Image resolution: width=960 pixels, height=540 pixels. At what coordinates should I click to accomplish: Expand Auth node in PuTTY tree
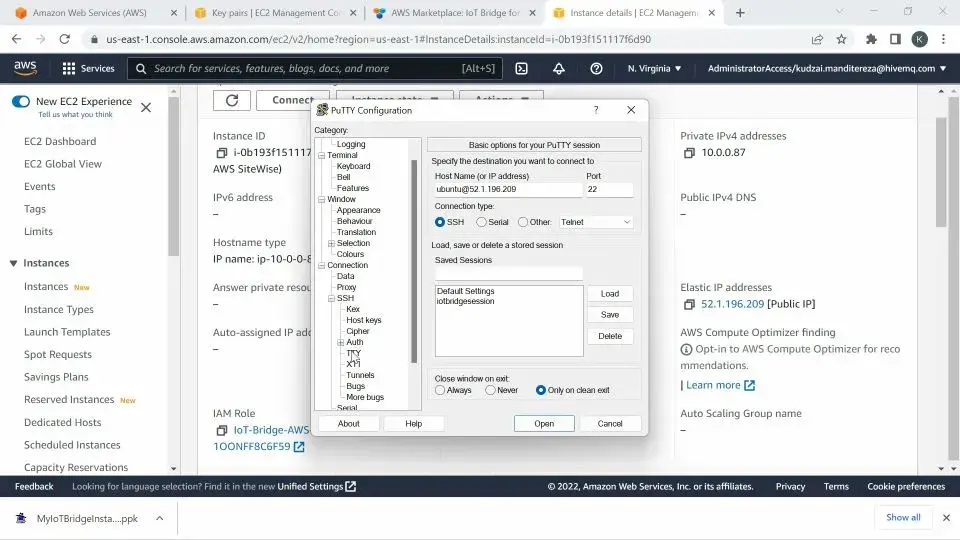pyautogui.click(x=340, y=343)
